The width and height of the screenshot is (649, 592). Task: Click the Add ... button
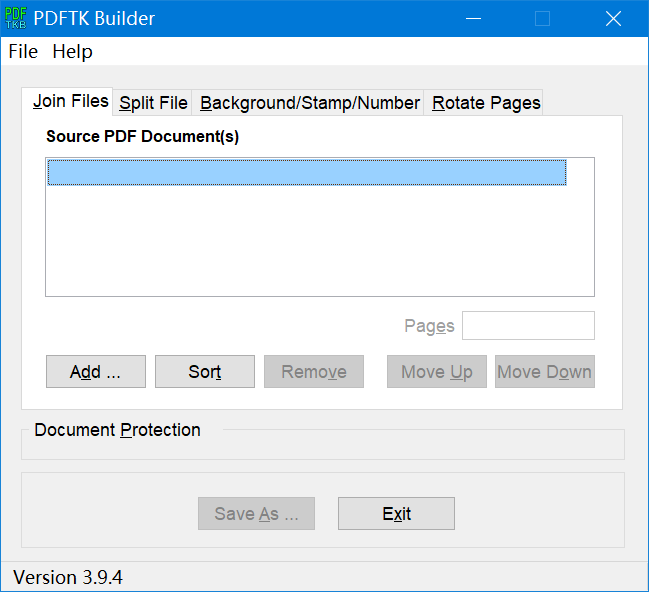pos(96,371)
